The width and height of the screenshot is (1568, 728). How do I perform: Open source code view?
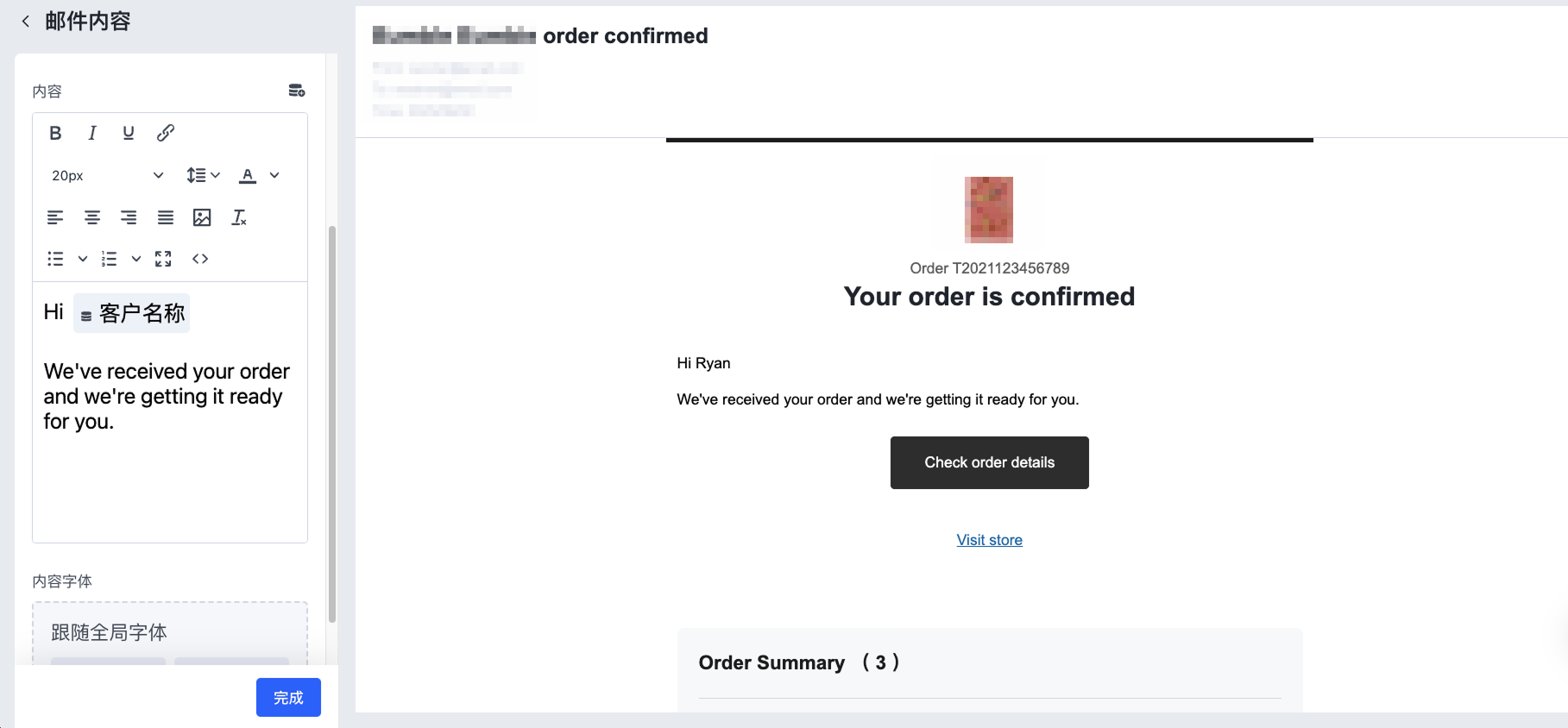pyautogui.click(x=200, y=259)
